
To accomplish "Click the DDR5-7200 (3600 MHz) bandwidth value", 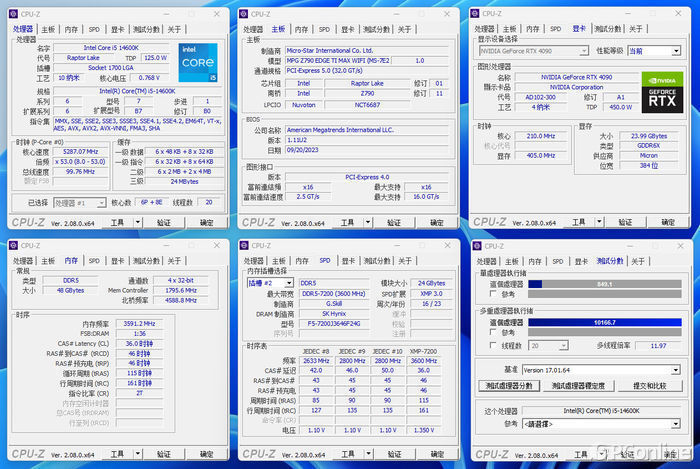I will tap(334, 294).
